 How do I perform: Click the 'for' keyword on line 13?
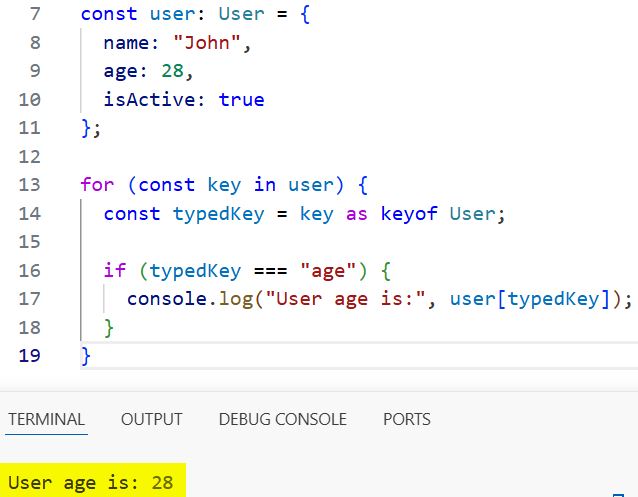(97, 185)
